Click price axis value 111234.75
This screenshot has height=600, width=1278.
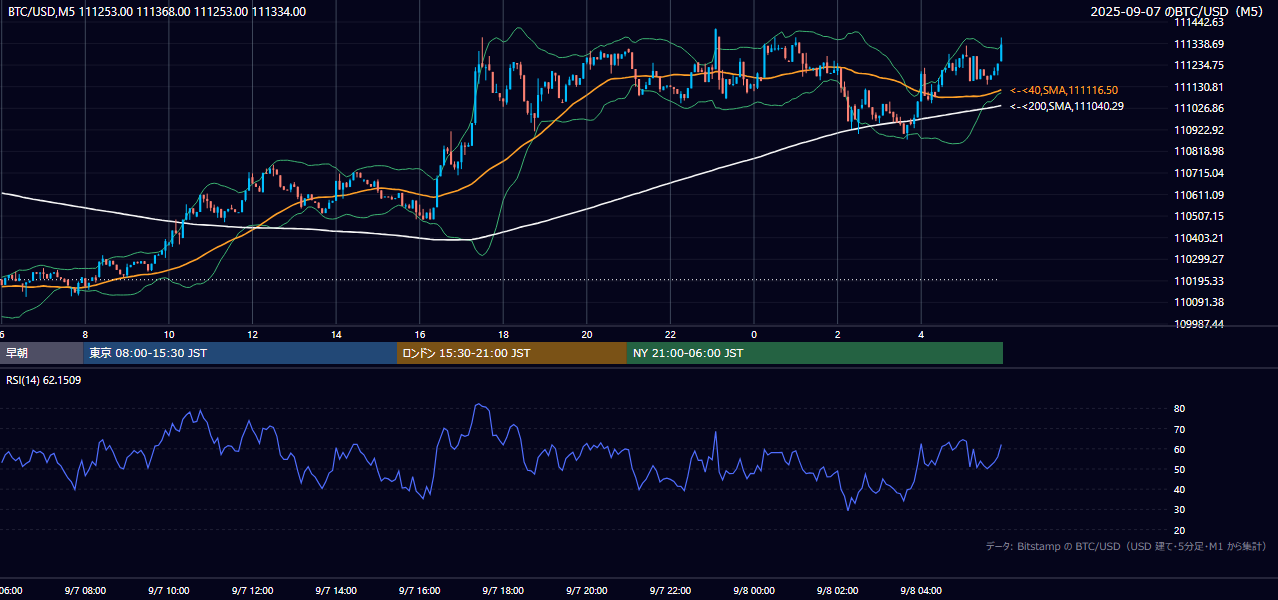[x=1199, y=65]
